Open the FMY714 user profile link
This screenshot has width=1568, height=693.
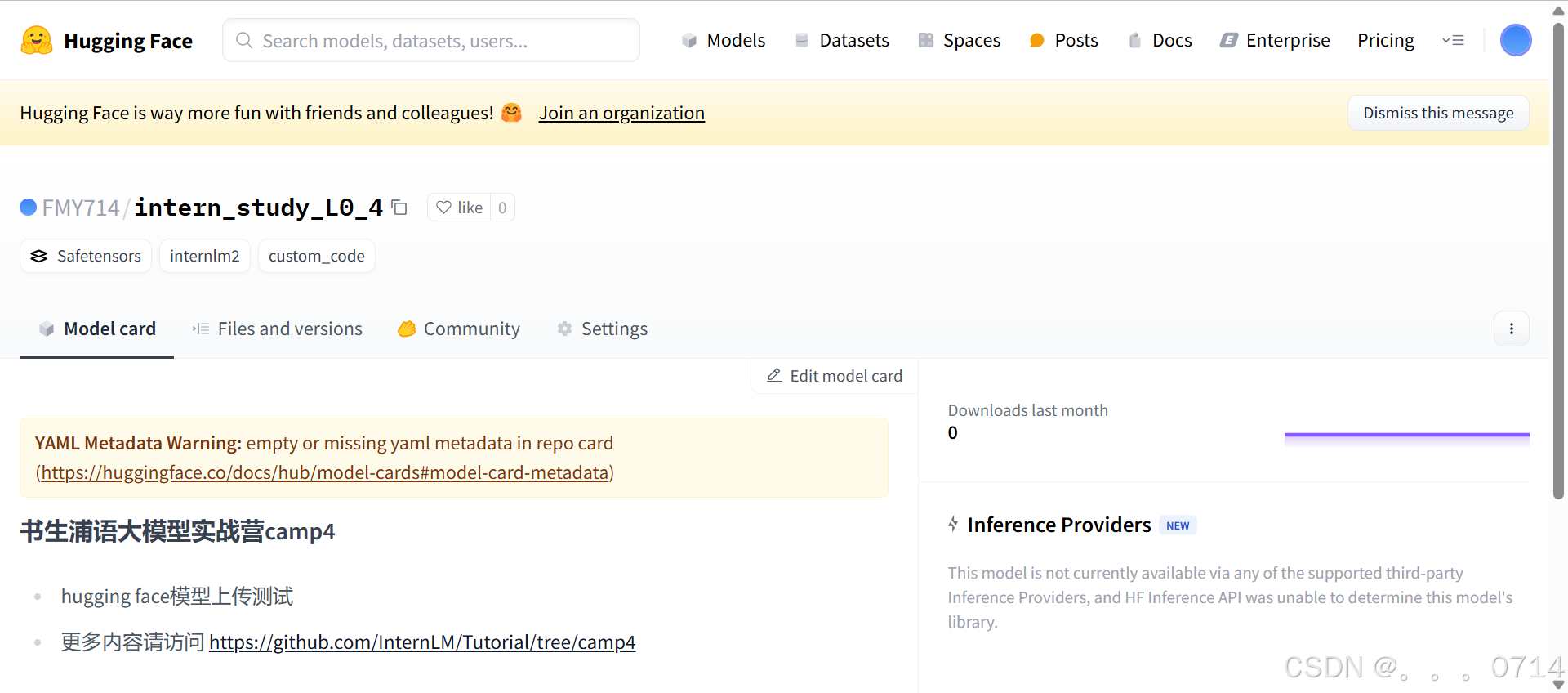(81, 208)
